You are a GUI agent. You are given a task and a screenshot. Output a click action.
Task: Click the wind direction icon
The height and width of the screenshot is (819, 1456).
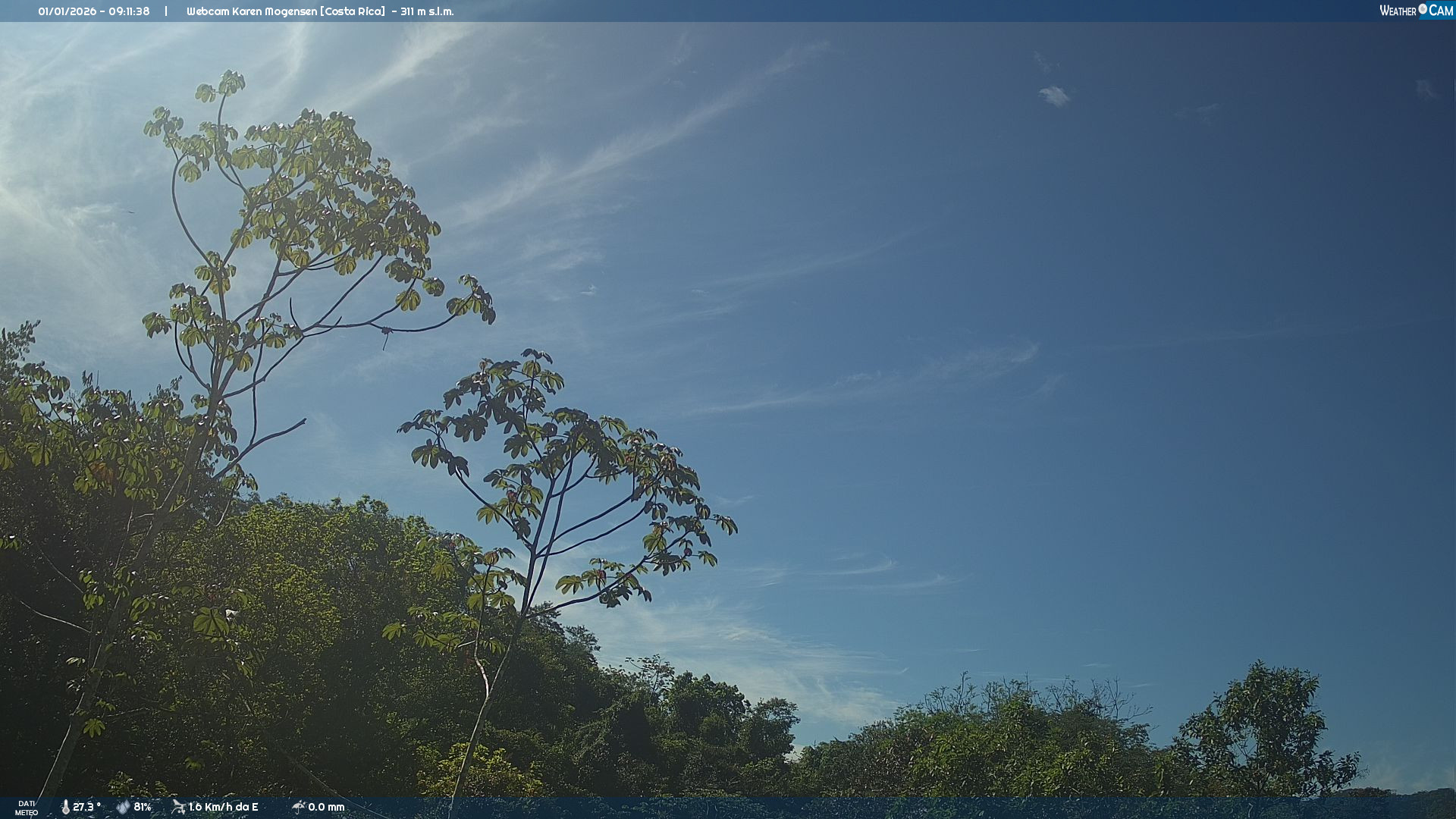tap(178, 806)
